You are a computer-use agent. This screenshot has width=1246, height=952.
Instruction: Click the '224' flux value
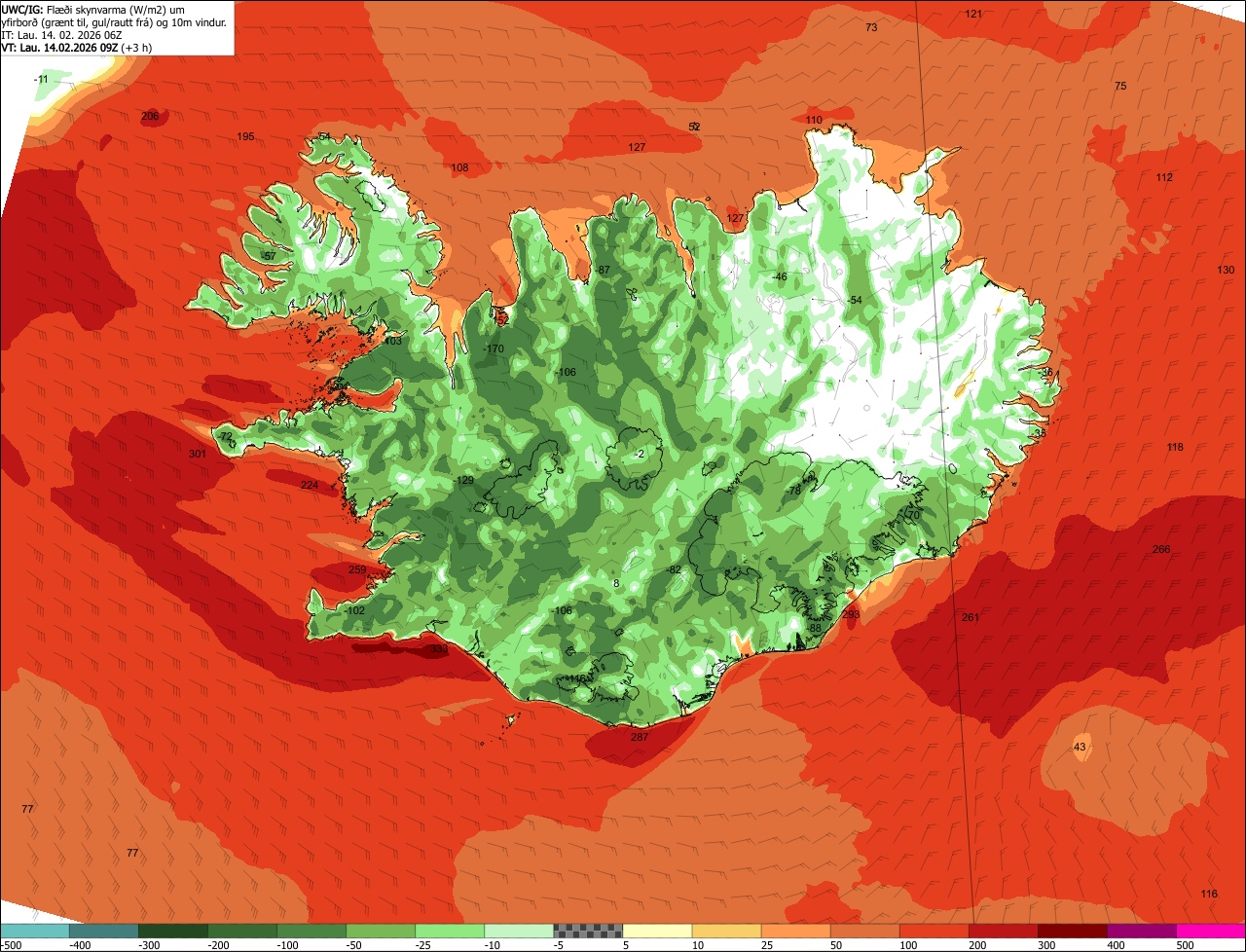[310, 485]
